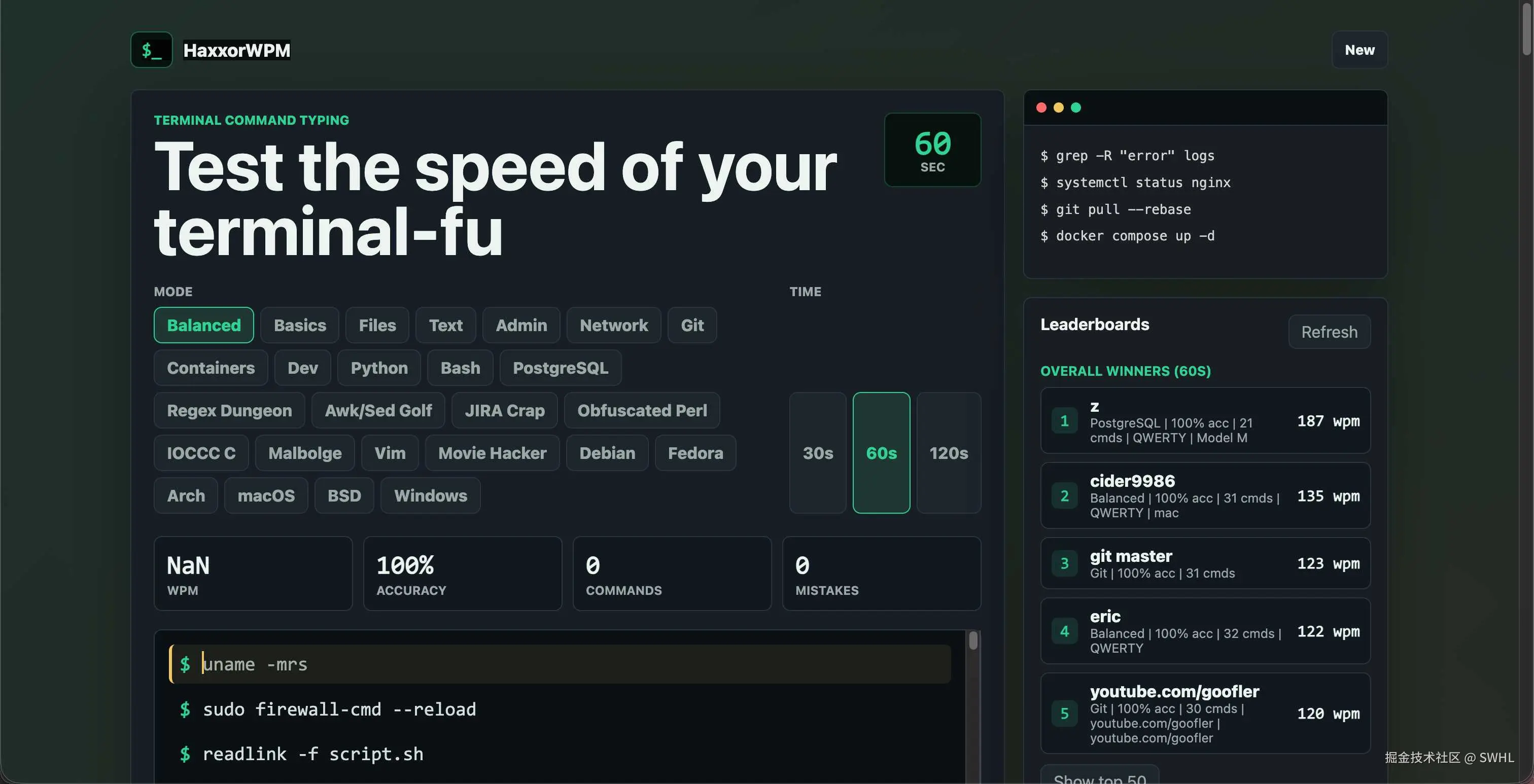Pick the Movie Hacker mode
1534x784 pixels.
point(493,453)
